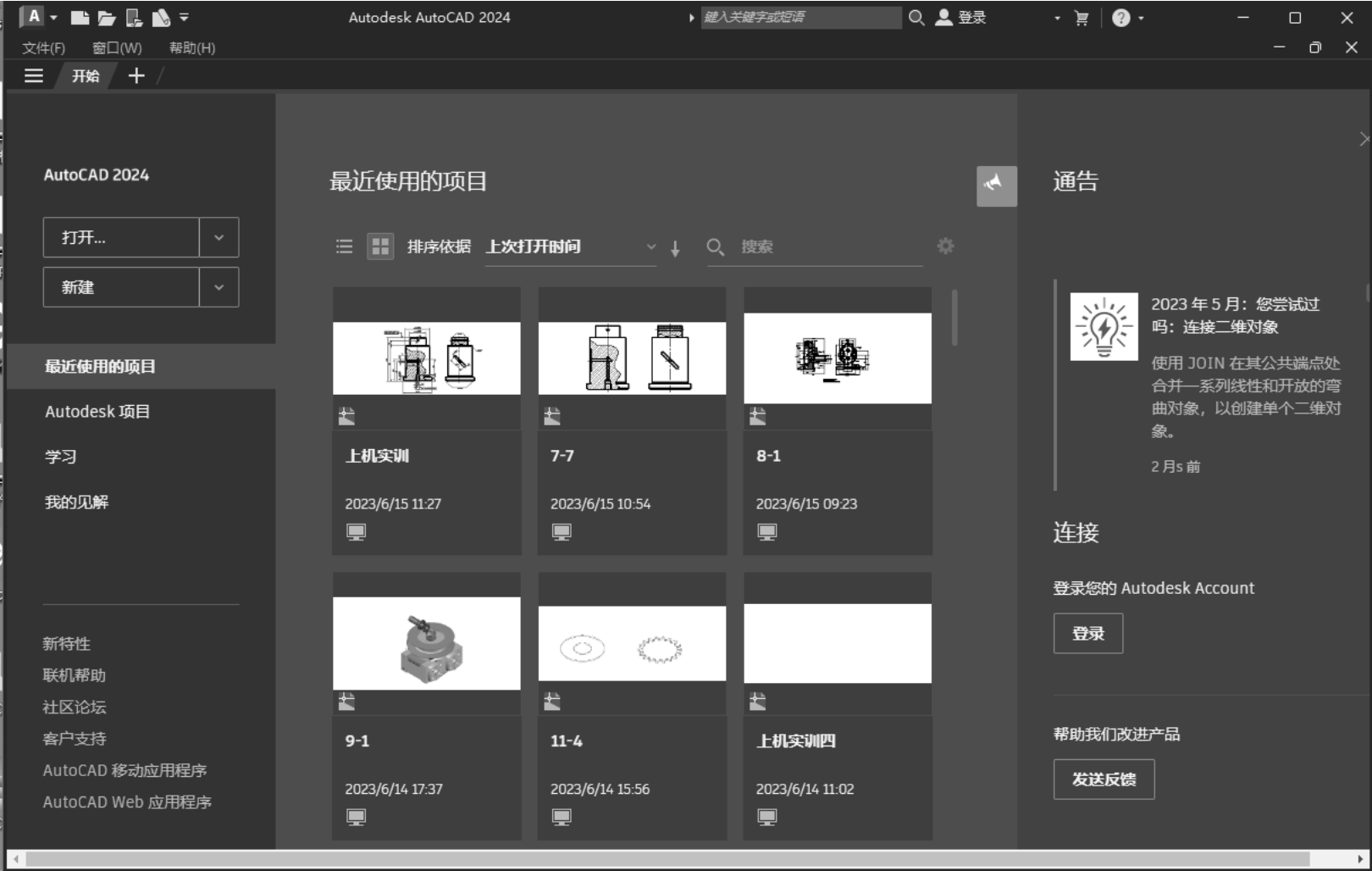Open AutoCAD Web 应用程序 link

[127, 802]
